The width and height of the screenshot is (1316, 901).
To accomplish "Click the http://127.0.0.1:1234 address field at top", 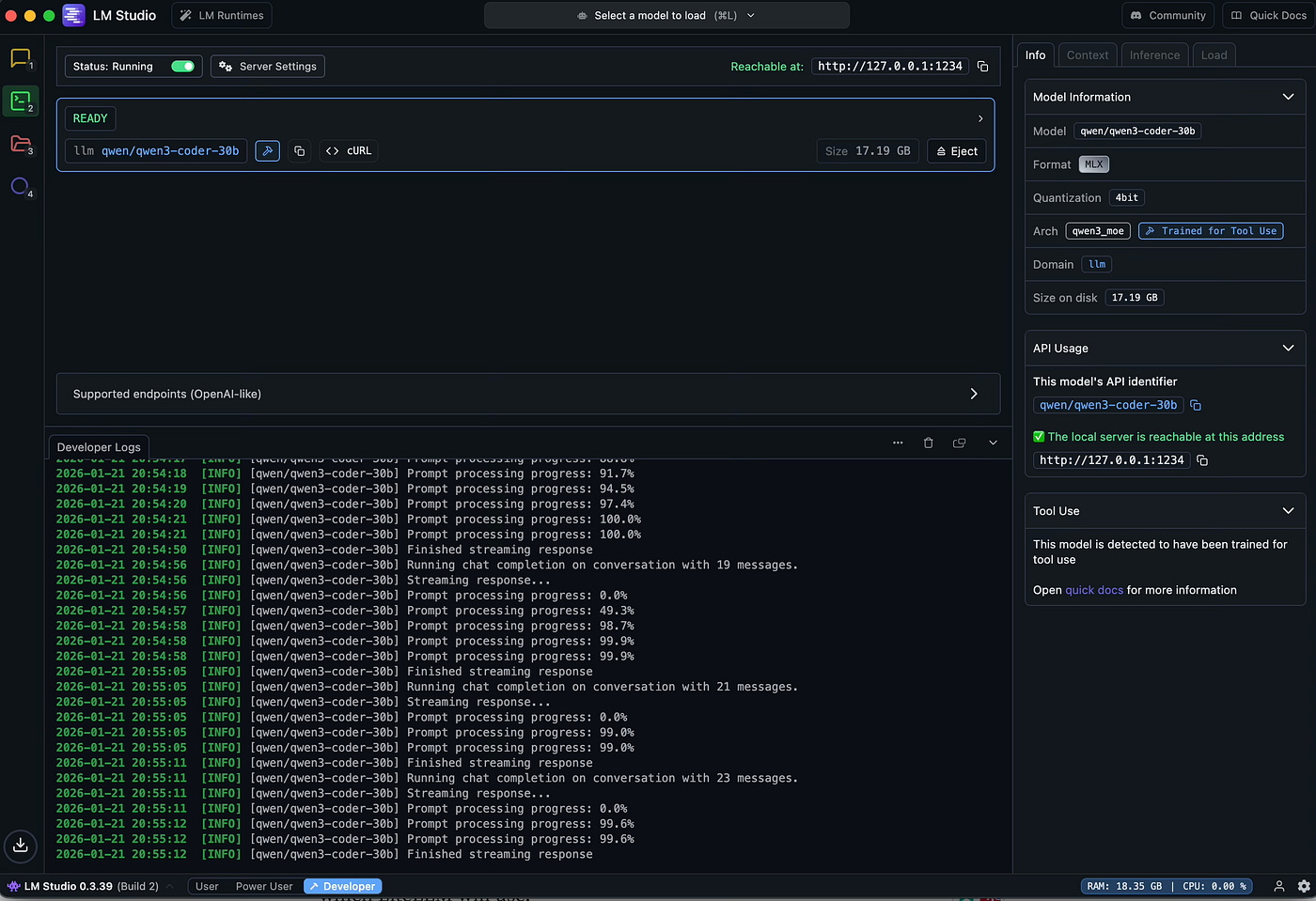I will click(x=890, y=67).
